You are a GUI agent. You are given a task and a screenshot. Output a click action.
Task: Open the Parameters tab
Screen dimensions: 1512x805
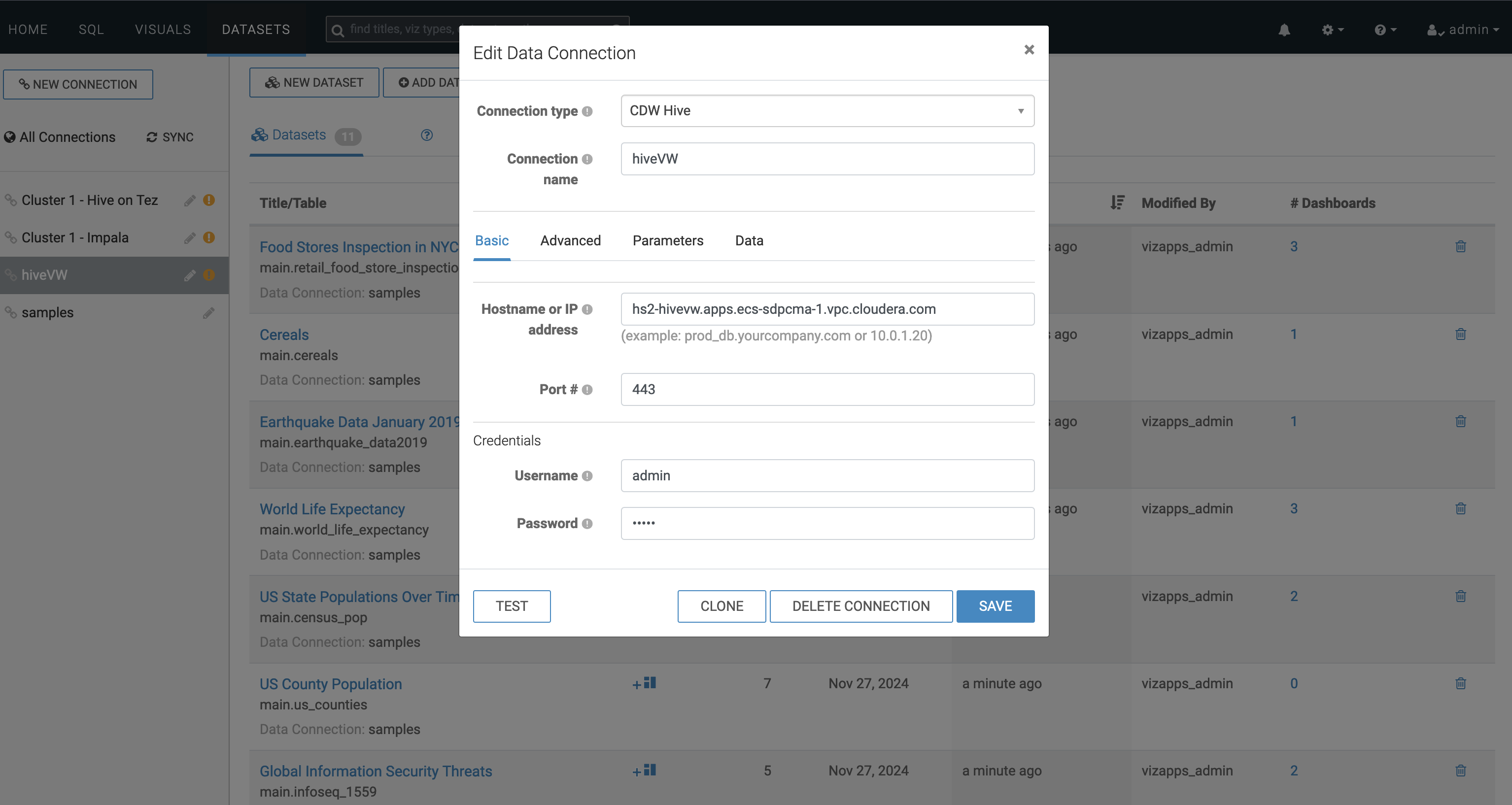click(667, 241)
